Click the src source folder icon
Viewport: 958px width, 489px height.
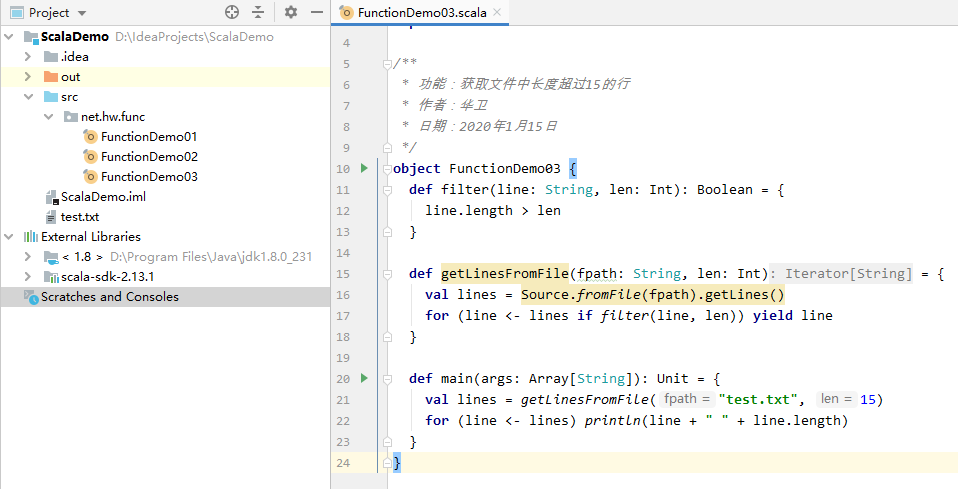pyautogui.click(x=51, y=97)
